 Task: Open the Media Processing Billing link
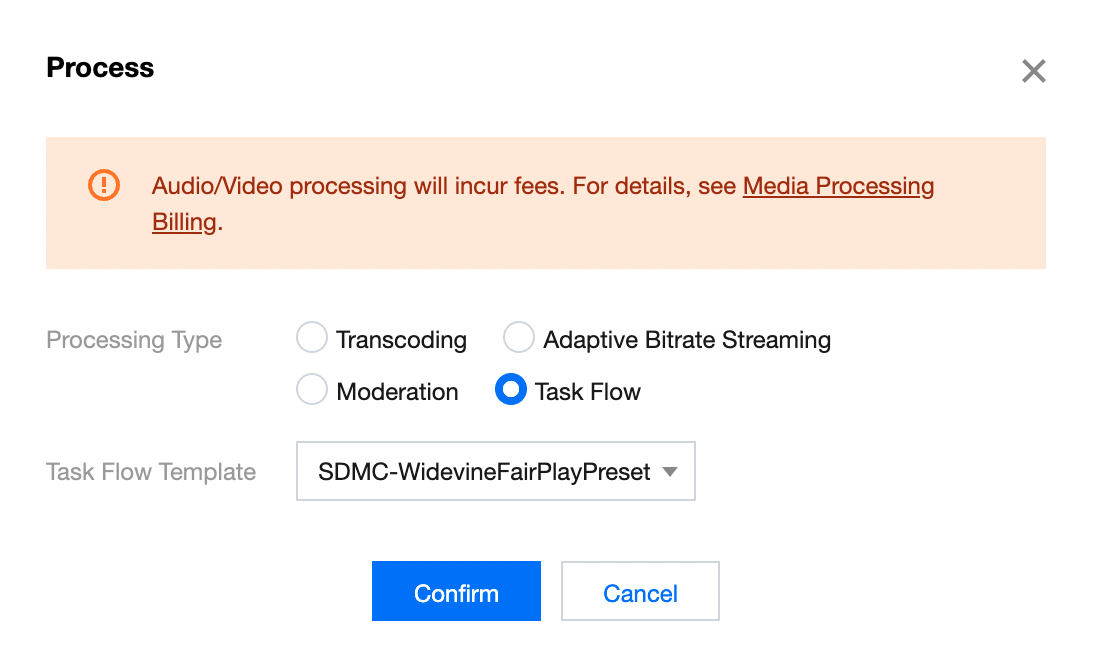[x=838, y=186]
